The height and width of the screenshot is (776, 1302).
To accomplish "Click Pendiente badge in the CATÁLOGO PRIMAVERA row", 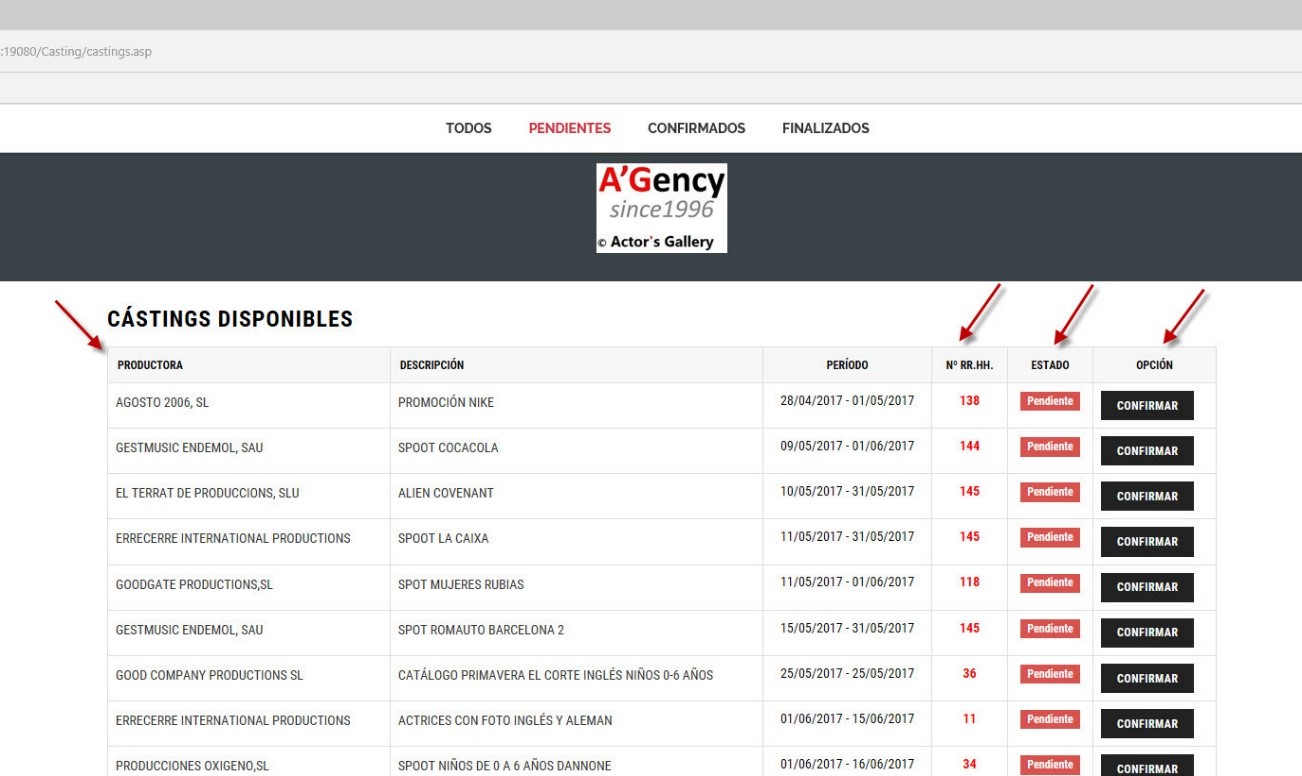I will (1050, 674).
